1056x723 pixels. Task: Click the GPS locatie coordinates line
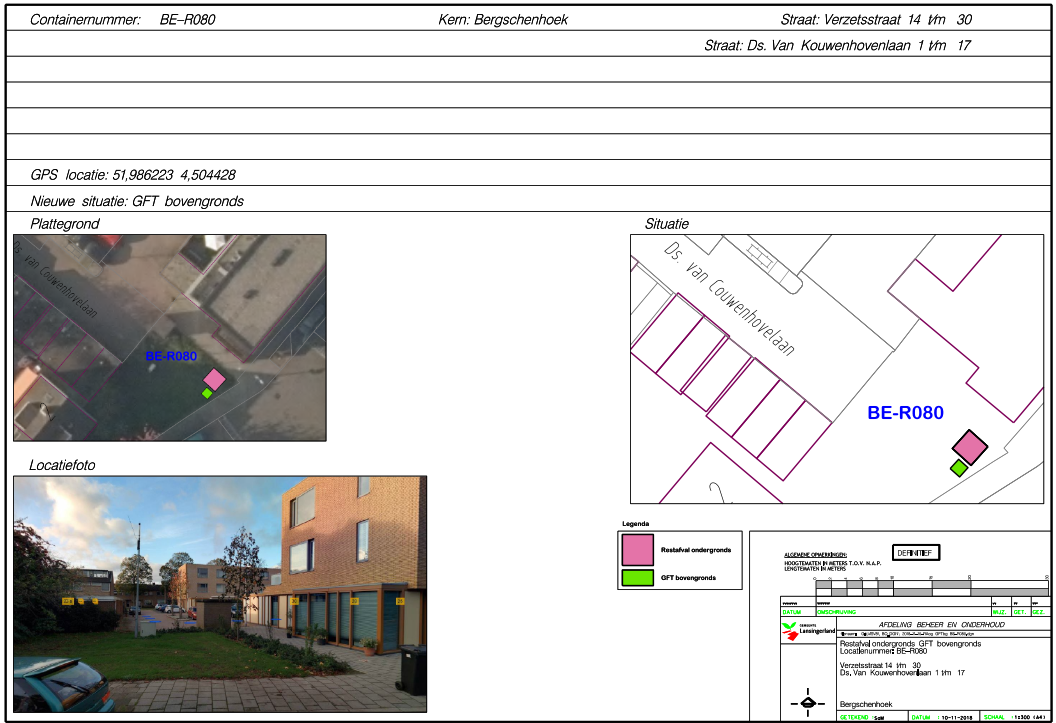point(133,175)
